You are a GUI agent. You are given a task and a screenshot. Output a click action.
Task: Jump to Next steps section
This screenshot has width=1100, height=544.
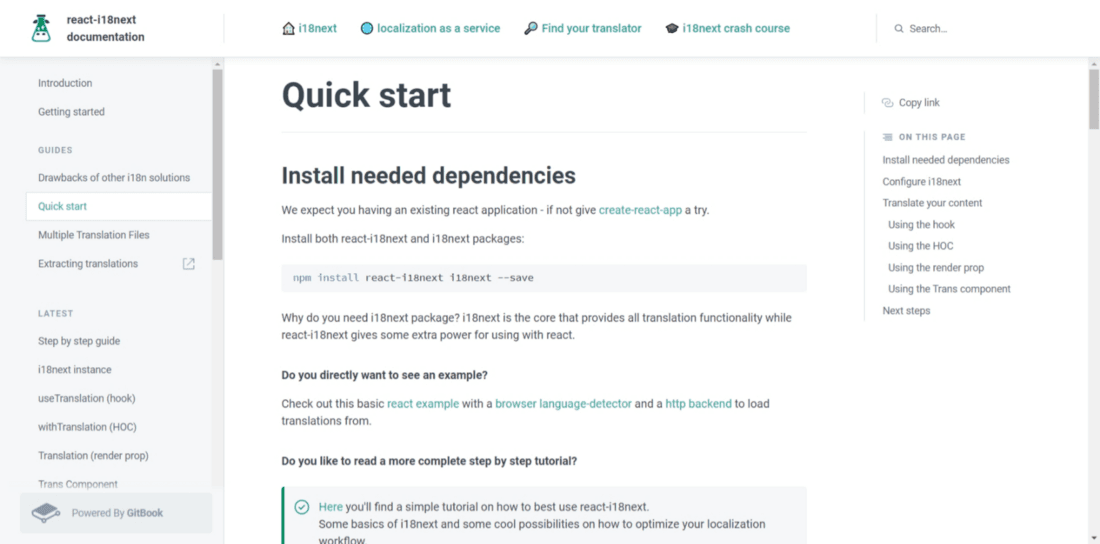click(906, 310)
